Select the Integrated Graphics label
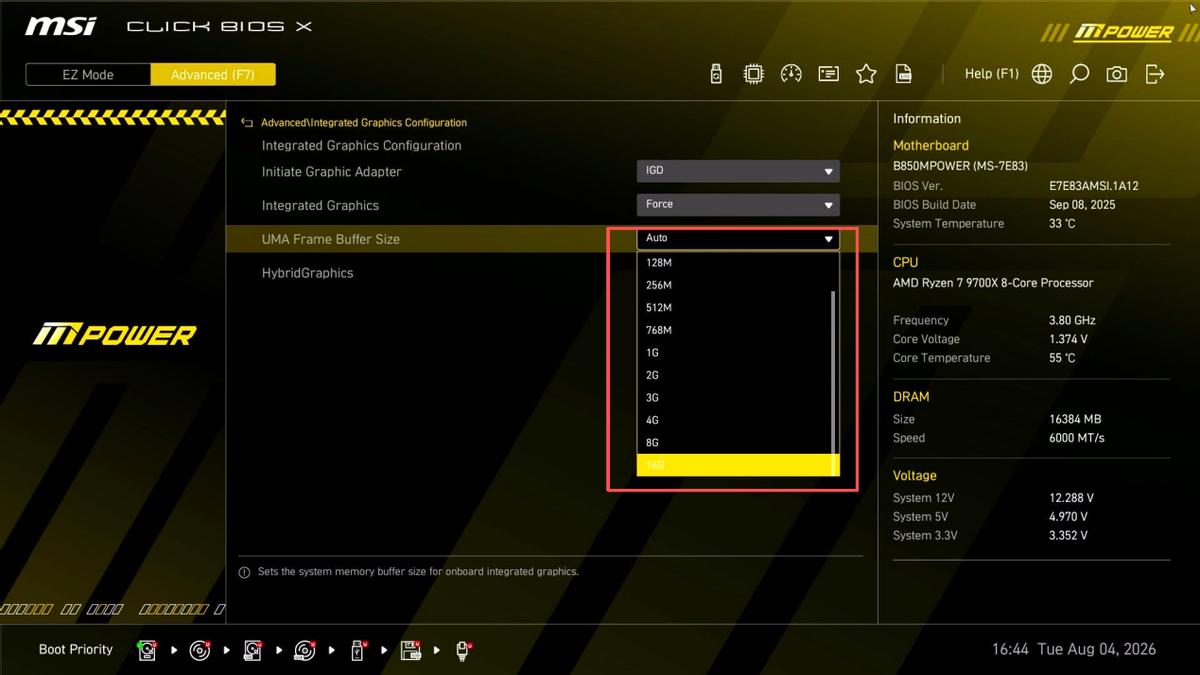This screenshot has height=675, width=1200. [320, 206]
